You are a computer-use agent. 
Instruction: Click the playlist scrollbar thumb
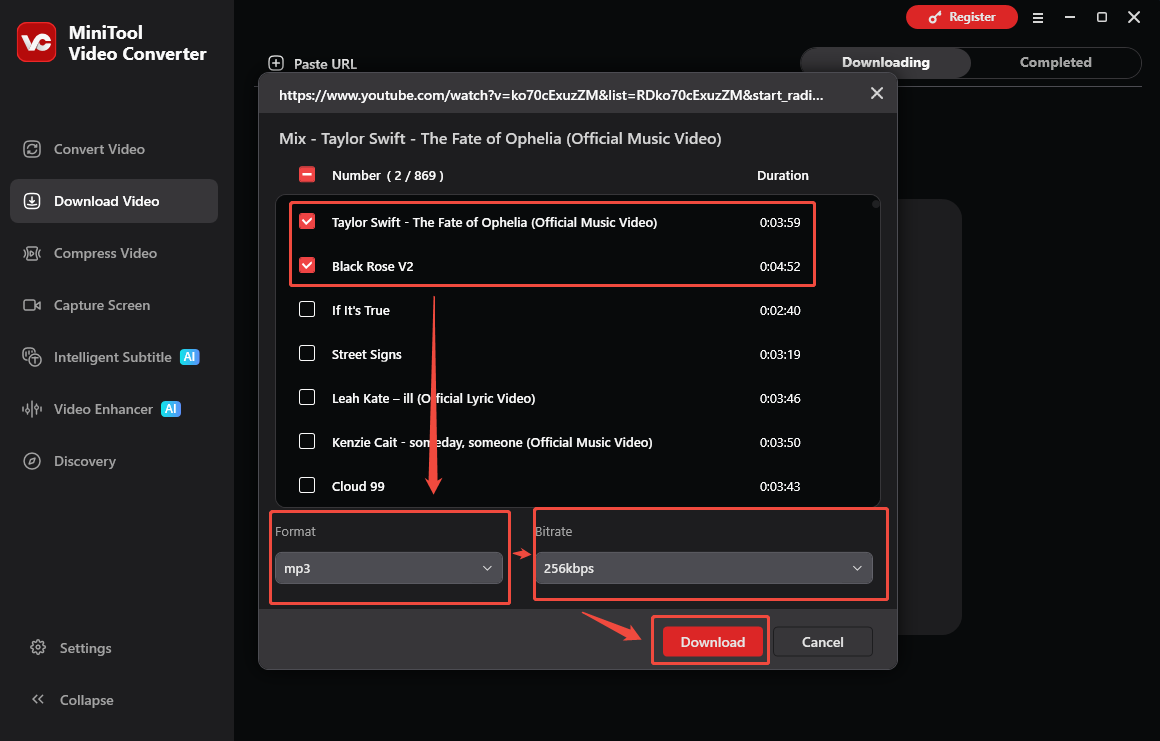point(875,203)
